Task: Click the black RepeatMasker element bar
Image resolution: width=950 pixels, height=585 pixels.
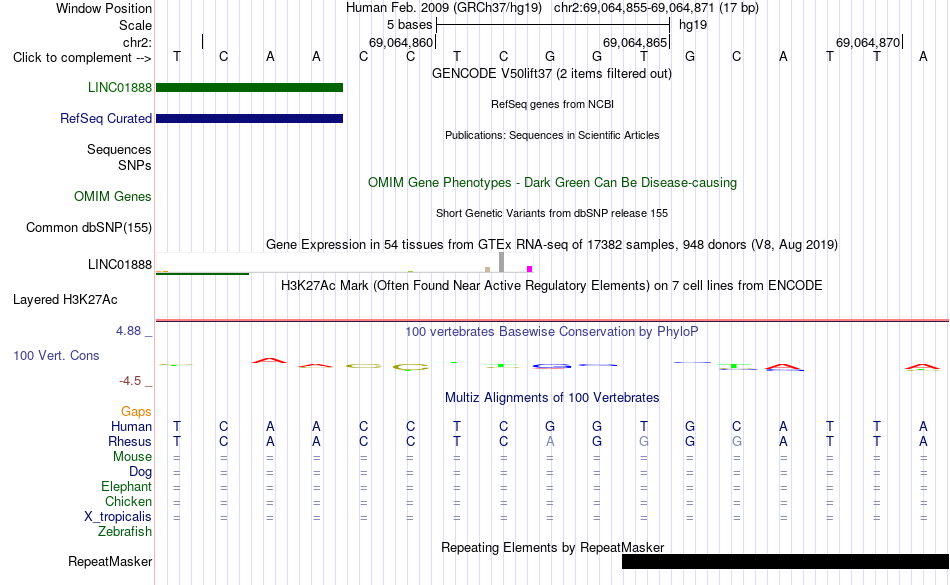Action: click(x=785, y=561)
